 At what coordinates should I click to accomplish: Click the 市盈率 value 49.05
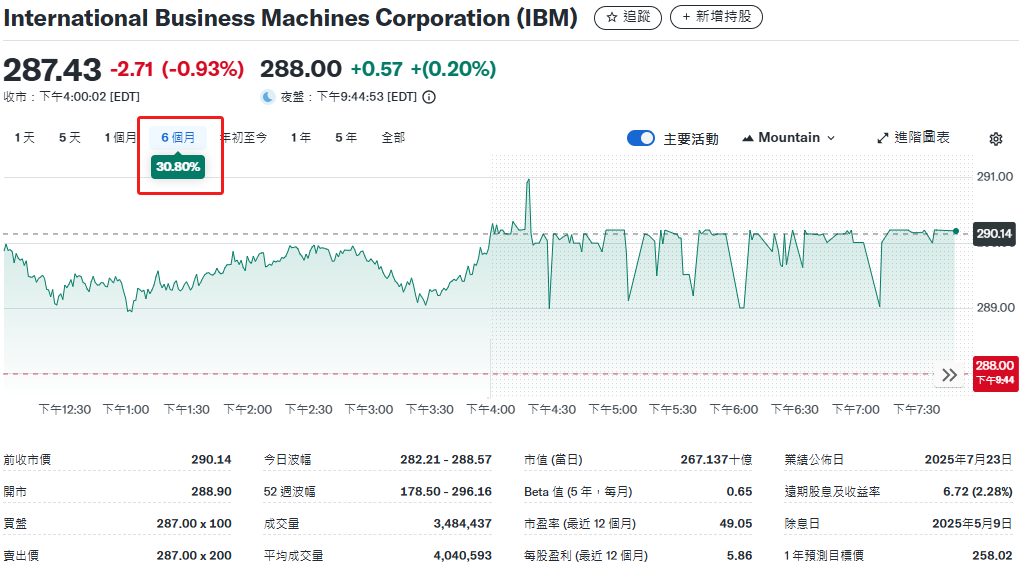(x=735, y=523)
